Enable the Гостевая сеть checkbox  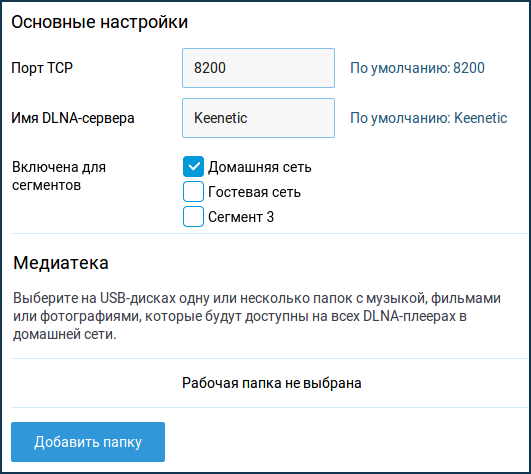point(193,192)
